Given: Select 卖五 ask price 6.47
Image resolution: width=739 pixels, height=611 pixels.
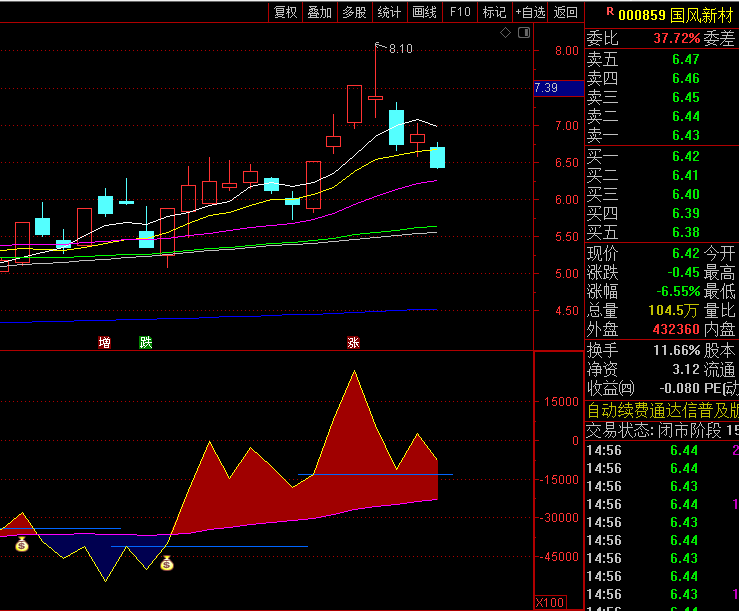Looking at the screenshot, I should tap(686, 59).
